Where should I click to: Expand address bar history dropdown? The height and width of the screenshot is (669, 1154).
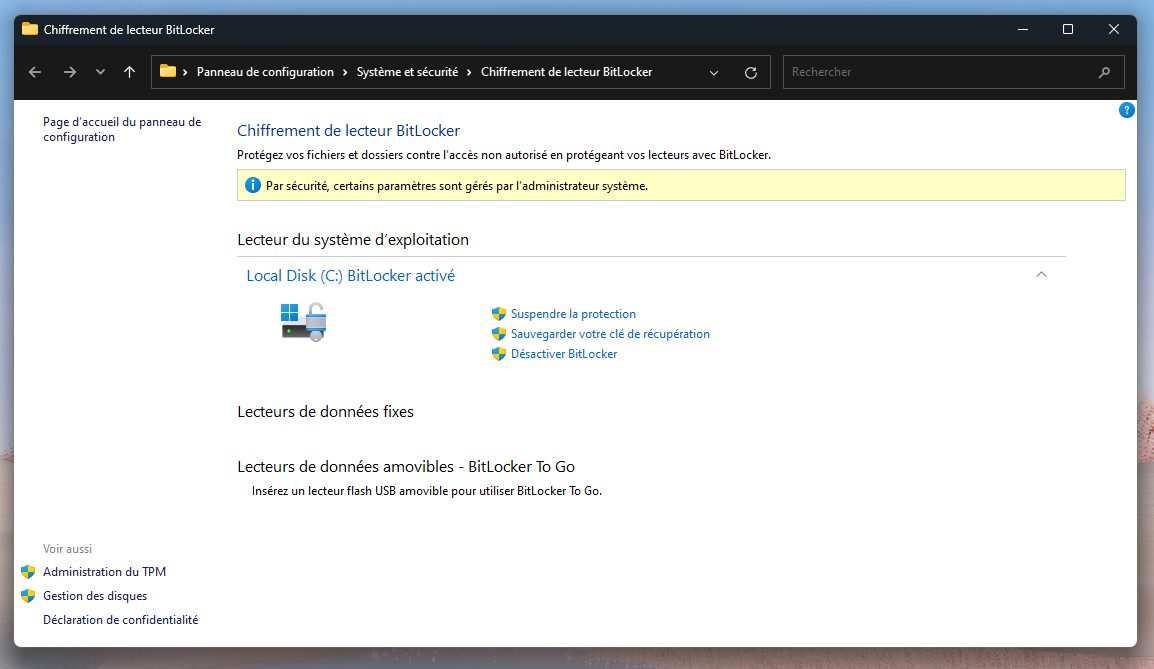pyautogui.click(x=713, y=72)
